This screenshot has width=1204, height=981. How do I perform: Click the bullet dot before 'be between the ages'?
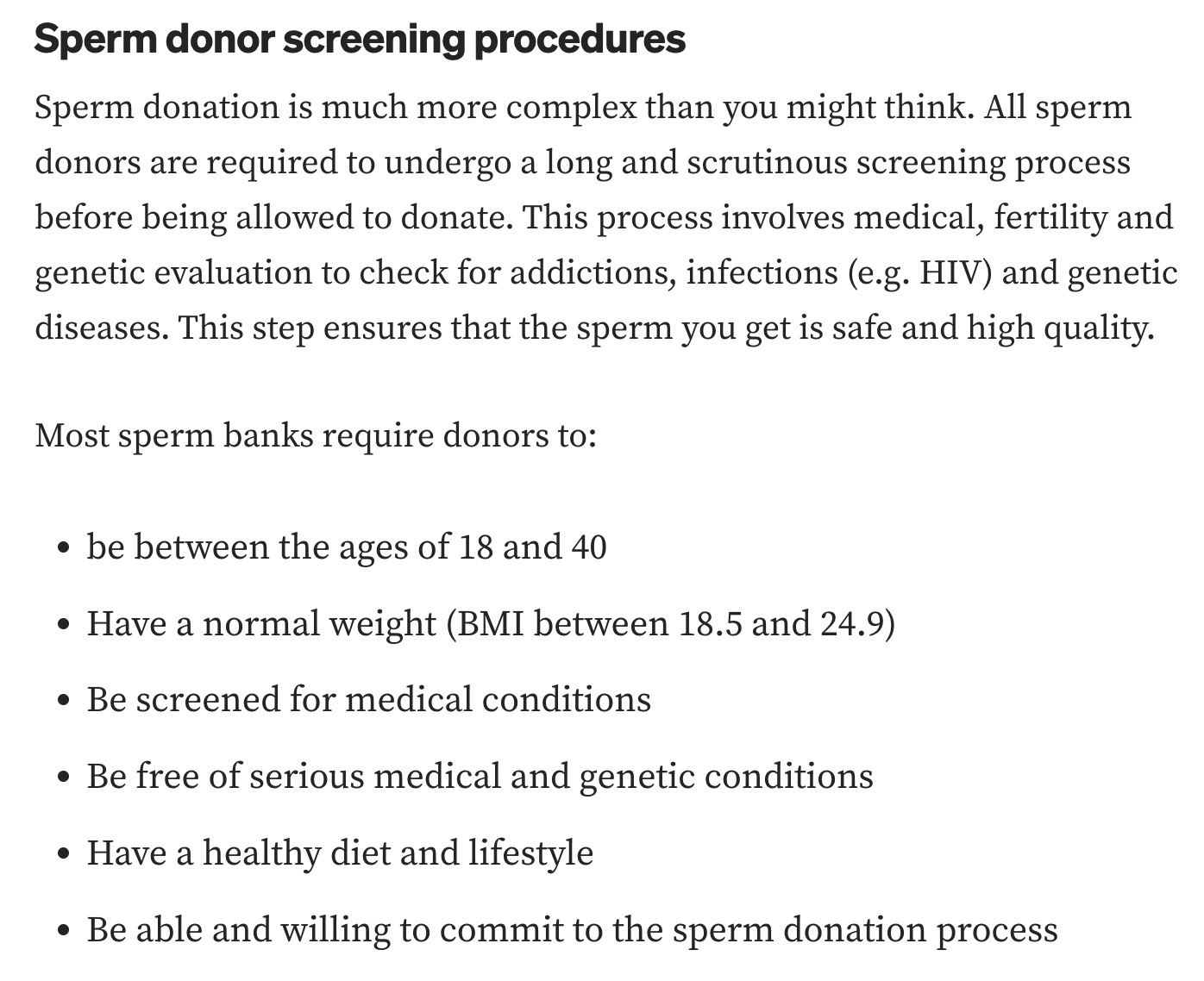coord(62,549)
